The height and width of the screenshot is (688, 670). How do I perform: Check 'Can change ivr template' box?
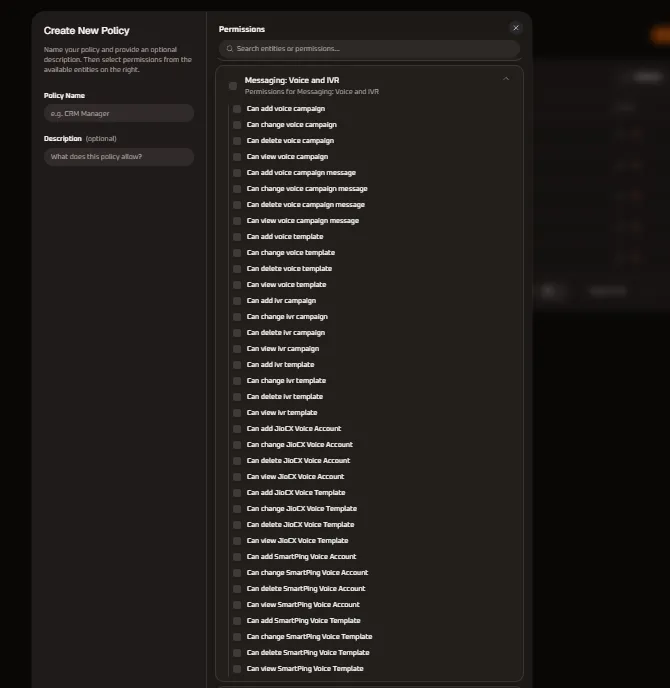tap(237, 381)
